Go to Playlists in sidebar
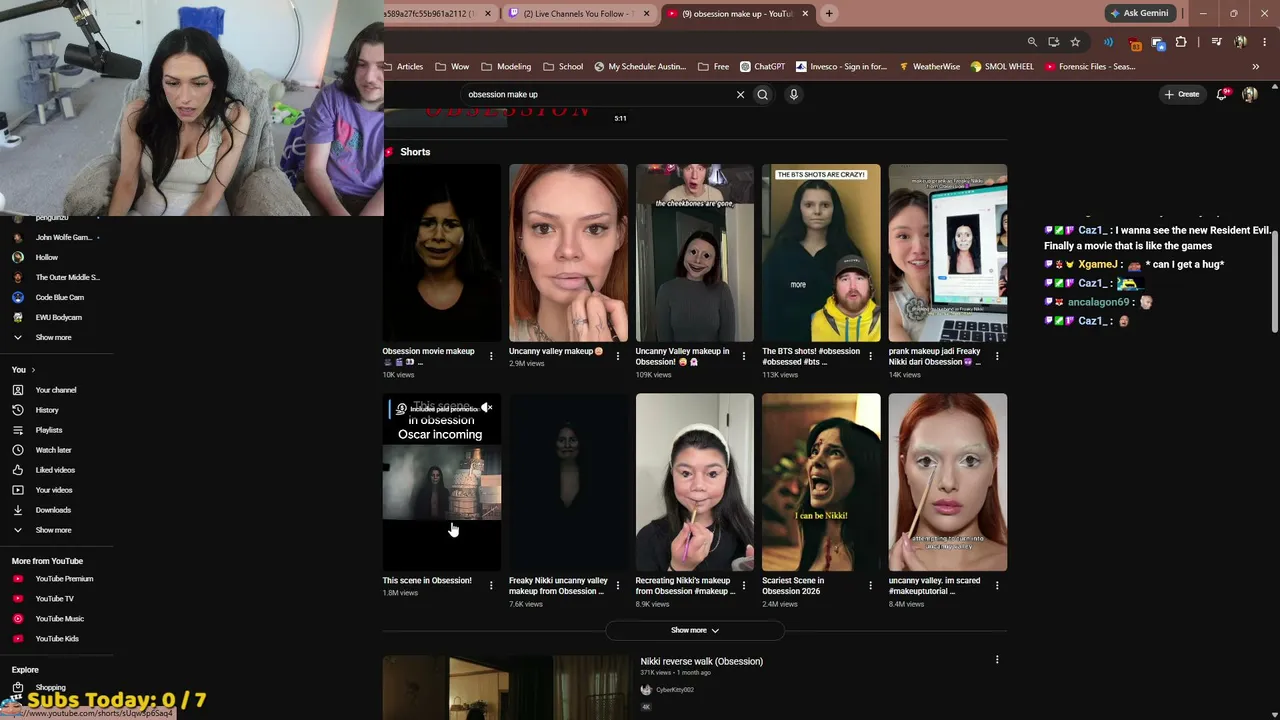The image size is (1280, 720). [49, 430]
